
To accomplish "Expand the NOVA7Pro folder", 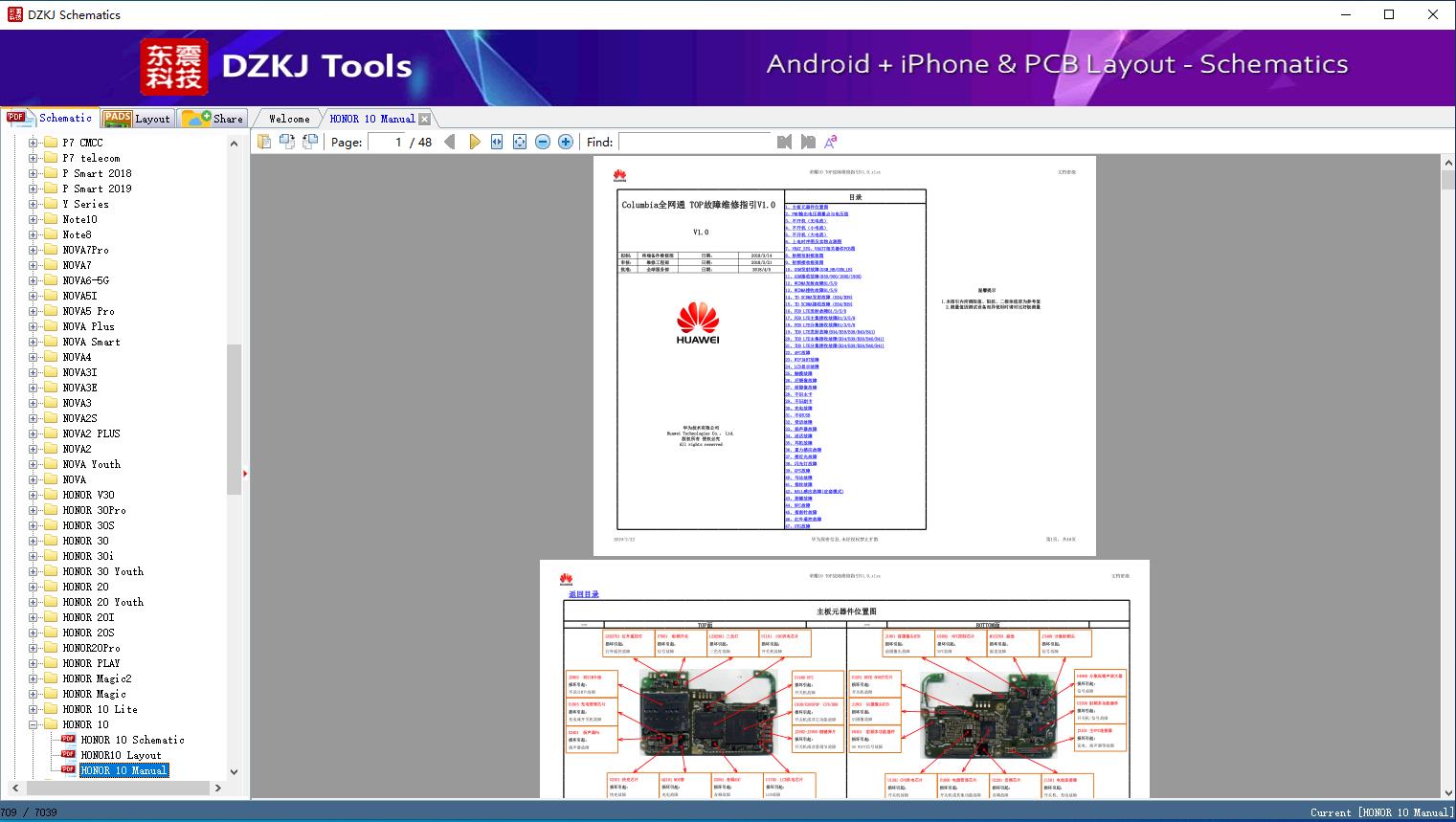I will 34,250.
